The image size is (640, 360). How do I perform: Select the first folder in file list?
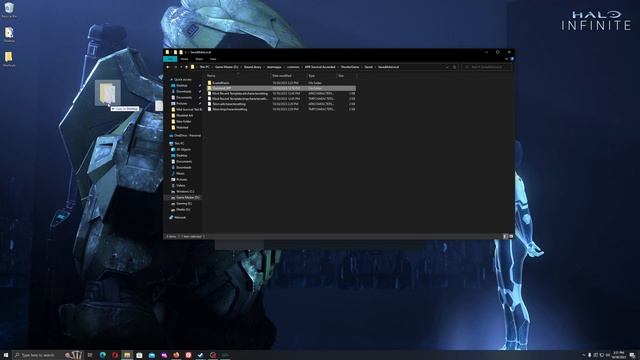[281, 83]
